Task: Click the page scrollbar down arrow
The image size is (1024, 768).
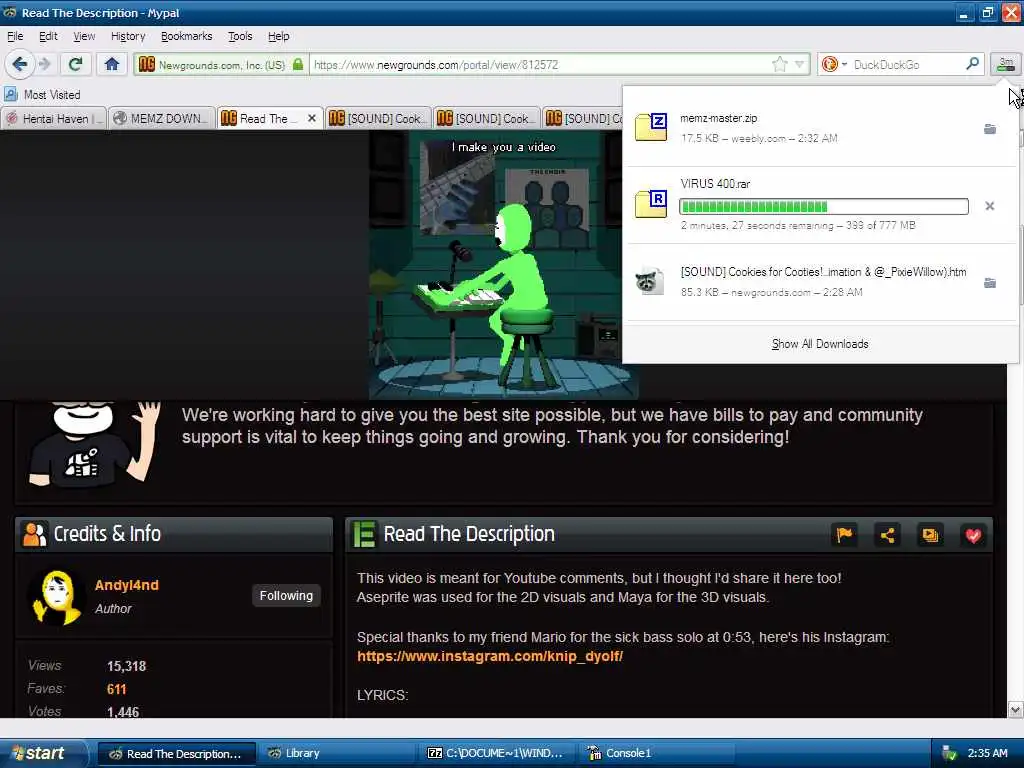Action: (1015, 709)
